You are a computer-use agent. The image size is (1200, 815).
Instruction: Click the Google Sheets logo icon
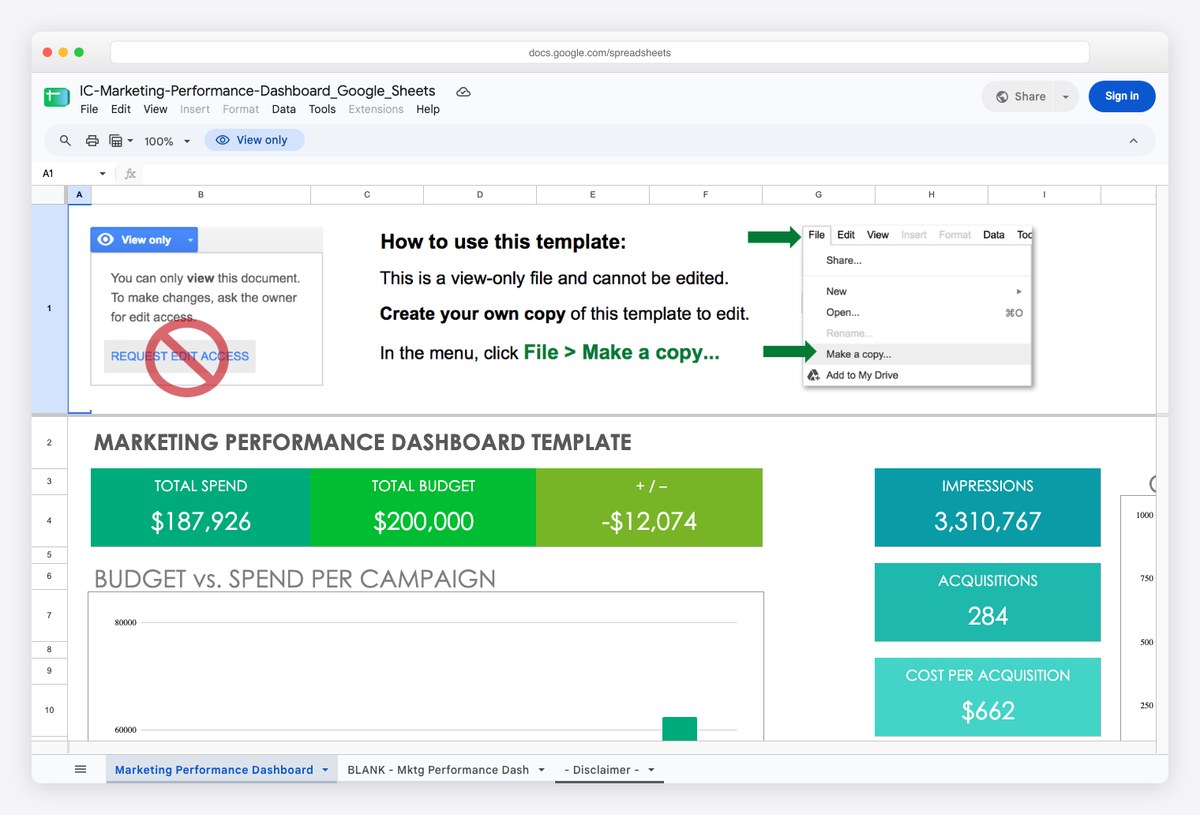[56, 97]
